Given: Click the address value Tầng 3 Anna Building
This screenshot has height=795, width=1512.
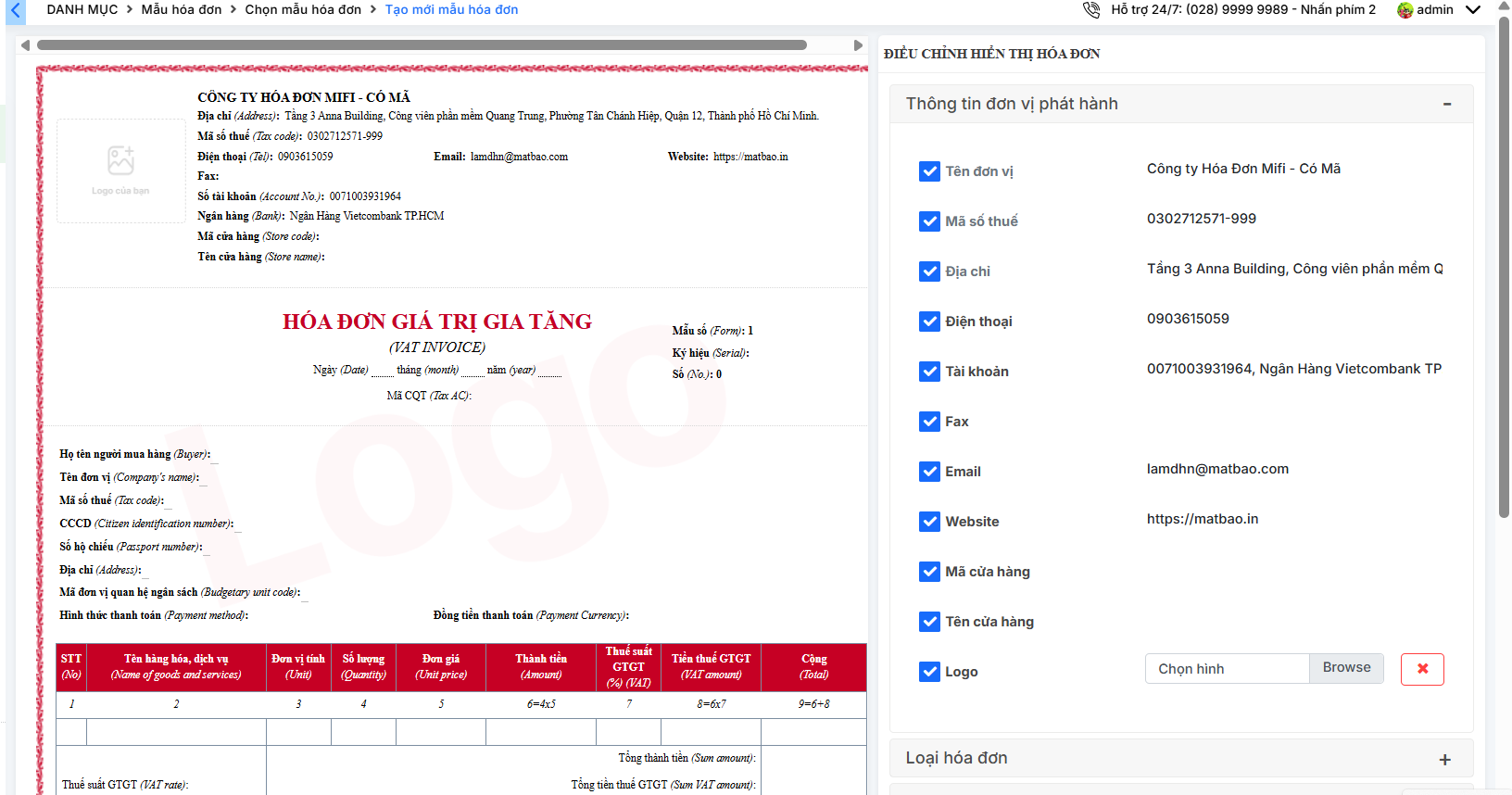Looking at the screenshot, I should pyautogui.click(x=1295, y=269).
